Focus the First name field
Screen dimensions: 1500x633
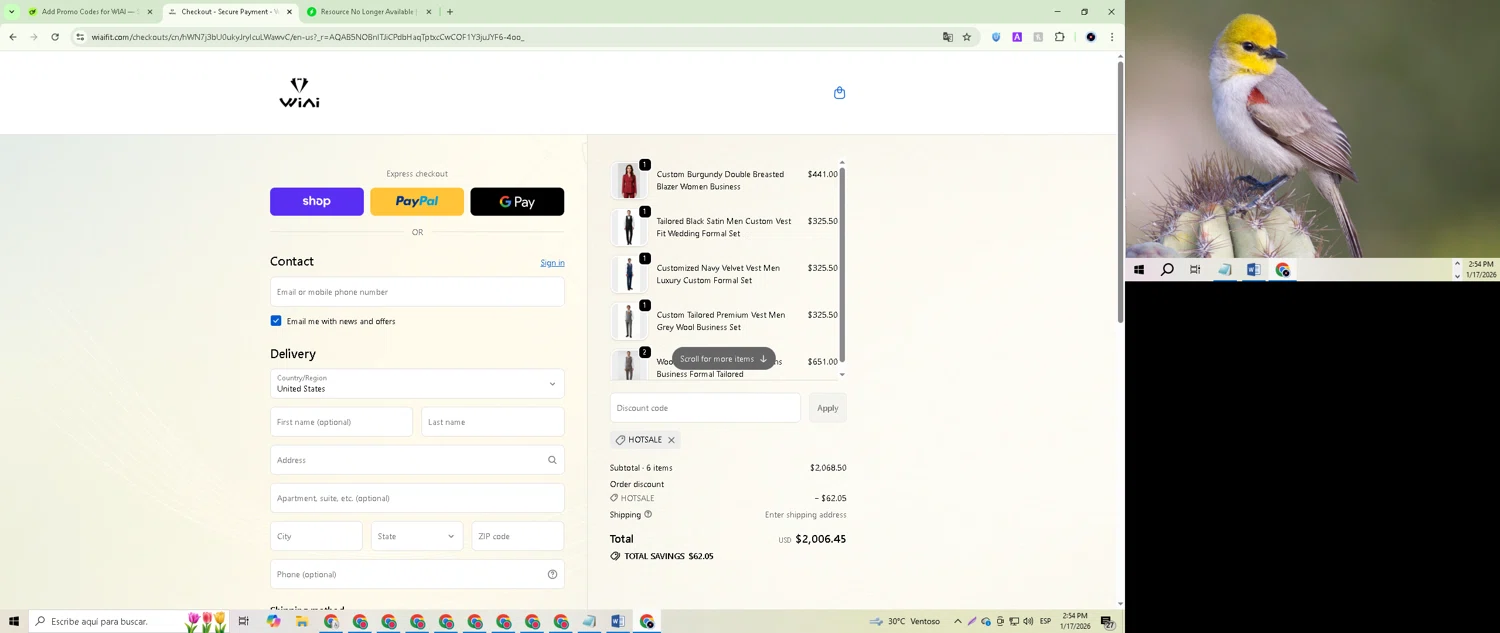click(341, 422)
